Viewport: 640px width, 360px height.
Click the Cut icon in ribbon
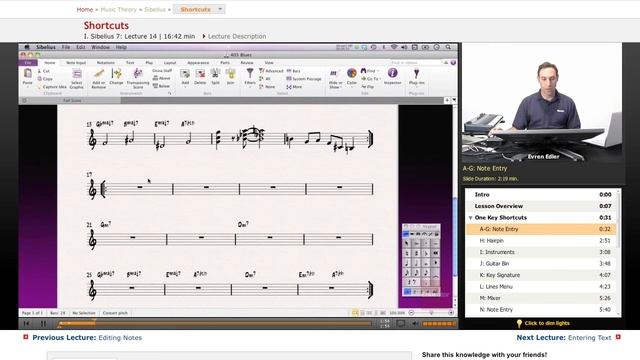click(x=40, y=71)
